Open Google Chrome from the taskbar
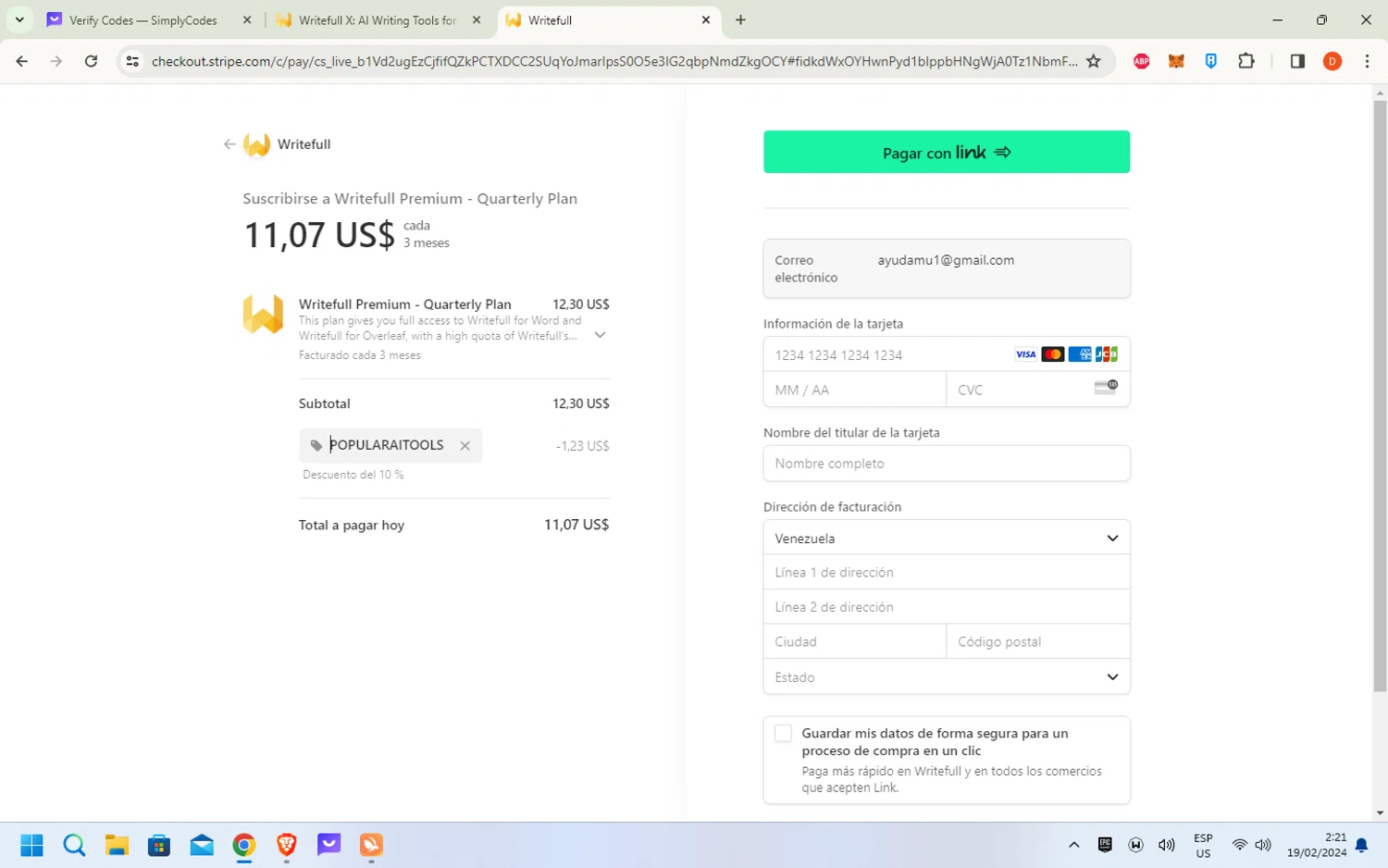Image resolution: width=1388 pixels, height=868 pixels. [x=244, y=845]
